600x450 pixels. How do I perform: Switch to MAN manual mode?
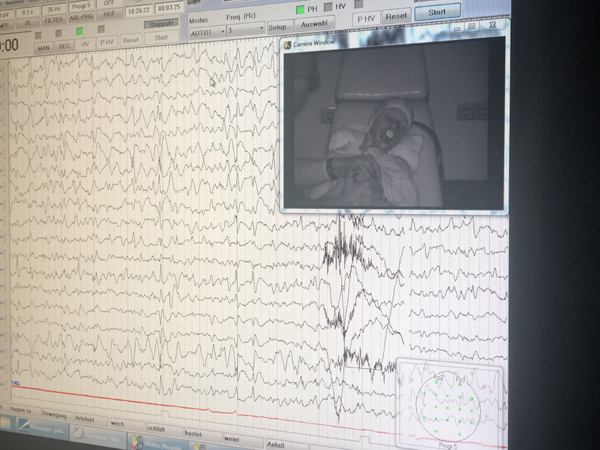tap(43, 48)
